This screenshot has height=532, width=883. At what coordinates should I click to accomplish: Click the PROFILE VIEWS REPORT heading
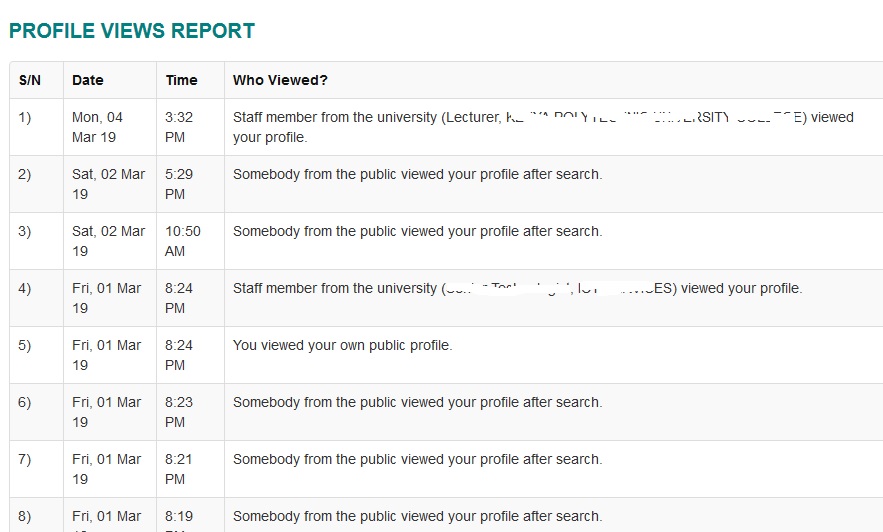coord(132,30)
